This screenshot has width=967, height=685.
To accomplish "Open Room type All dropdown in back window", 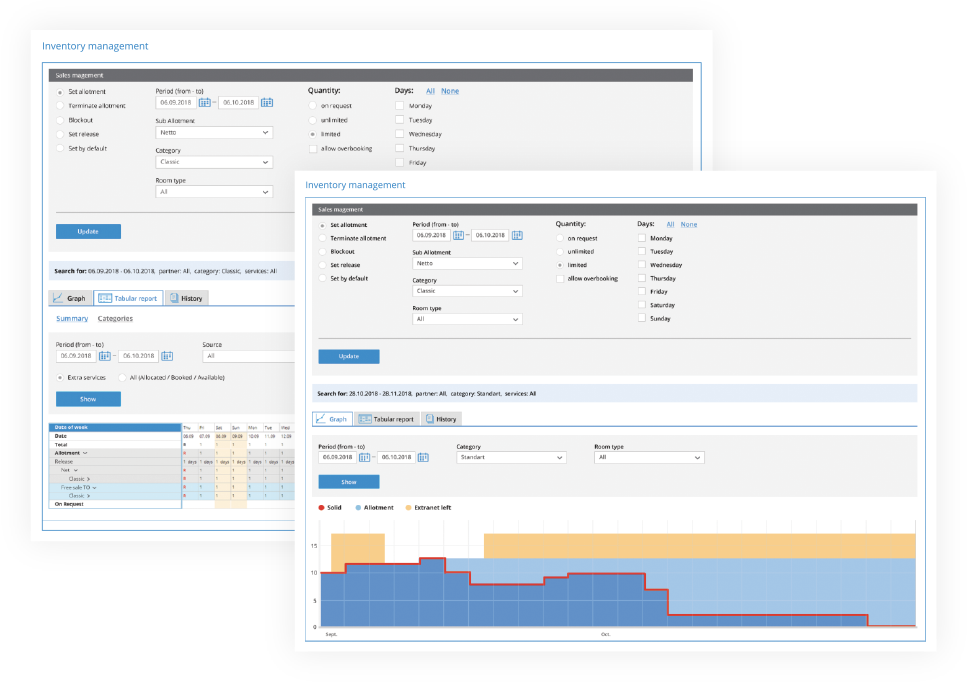I will tap(214, 192).
